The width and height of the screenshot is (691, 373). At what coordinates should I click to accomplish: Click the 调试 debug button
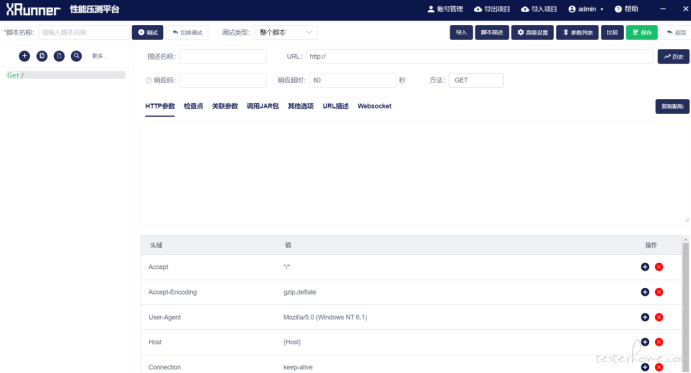pyautogui.click(x=147, y=32)
